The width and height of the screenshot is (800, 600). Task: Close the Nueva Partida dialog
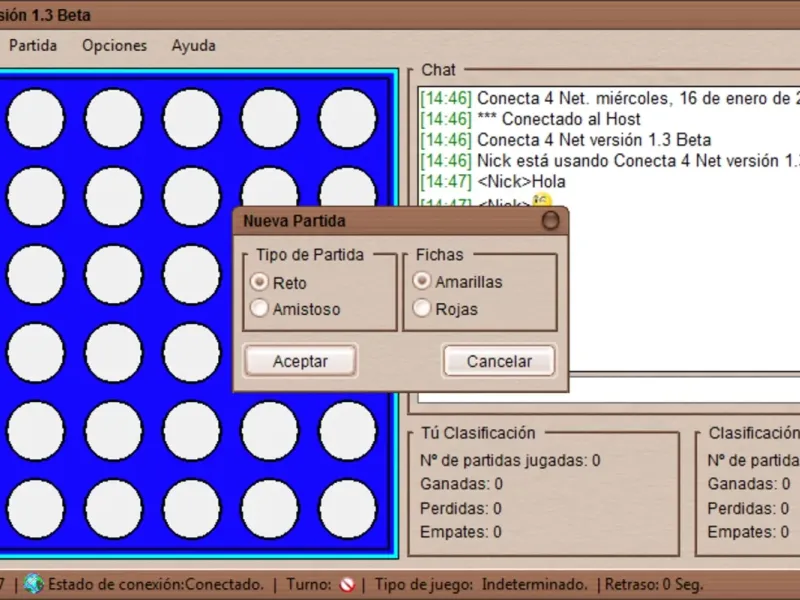click(550, 221)
